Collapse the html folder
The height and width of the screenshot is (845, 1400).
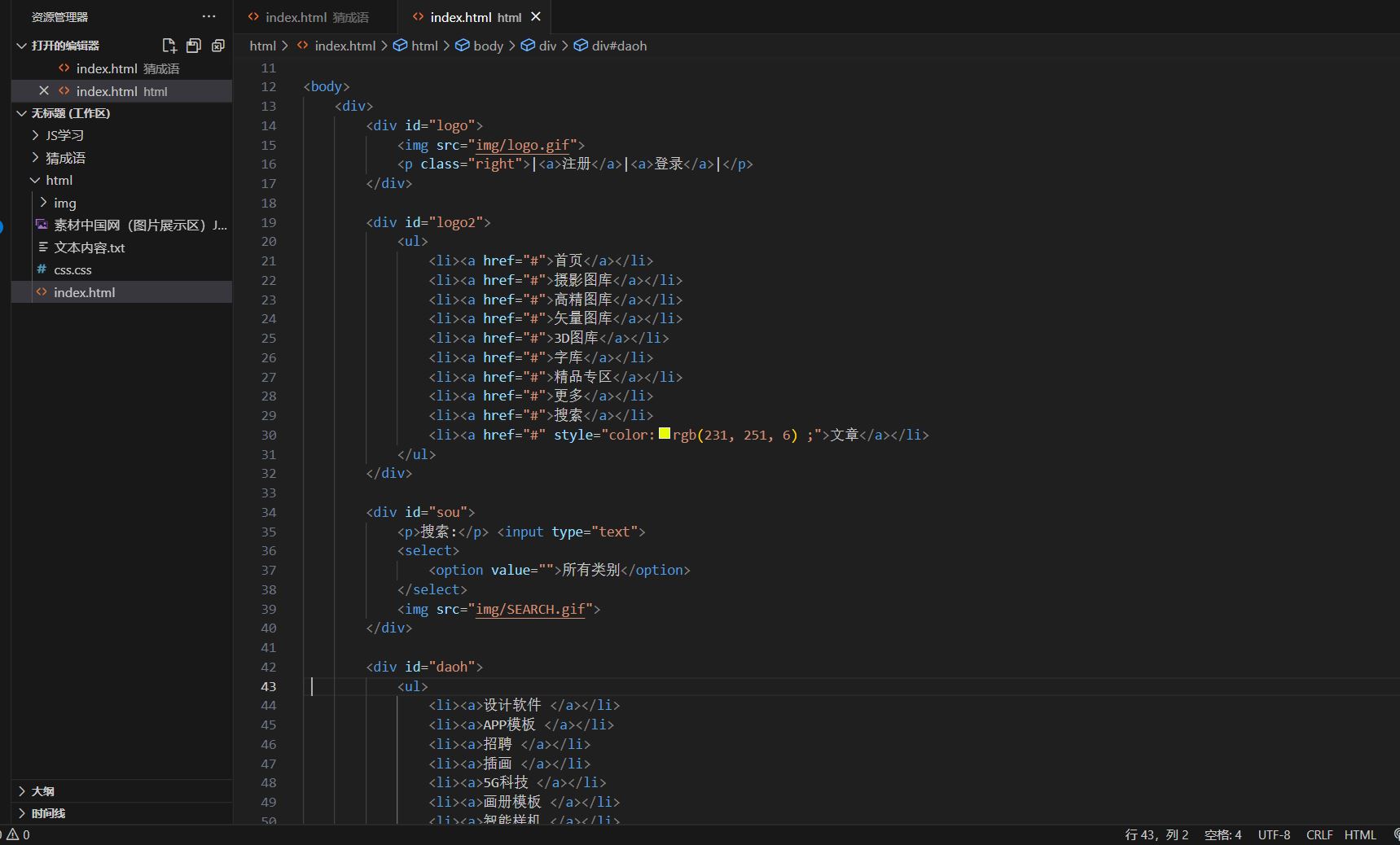coord(35,180)
